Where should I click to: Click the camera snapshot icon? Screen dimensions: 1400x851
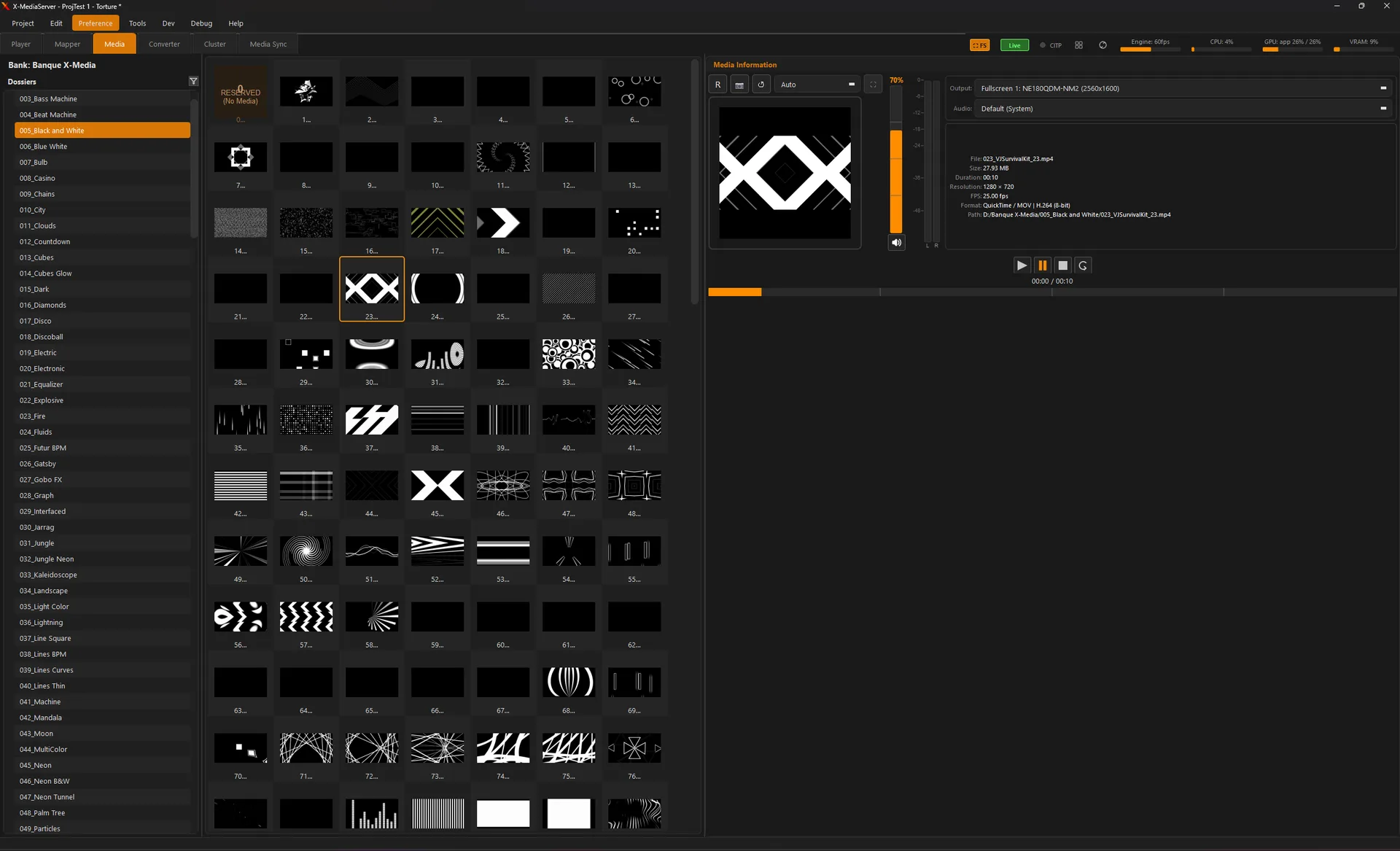tap(739, 85)
